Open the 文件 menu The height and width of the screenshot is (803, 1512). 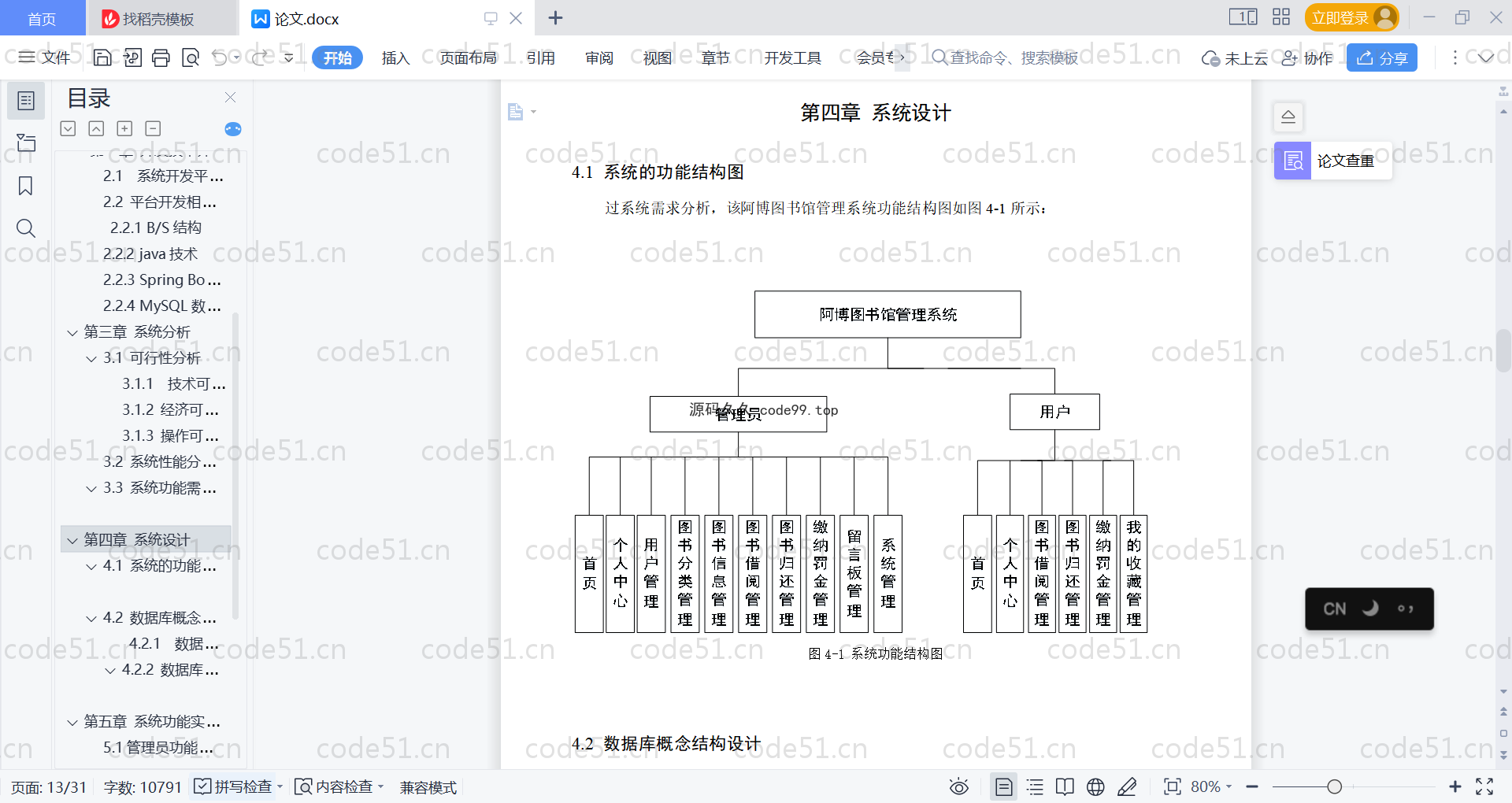point(46,57)
